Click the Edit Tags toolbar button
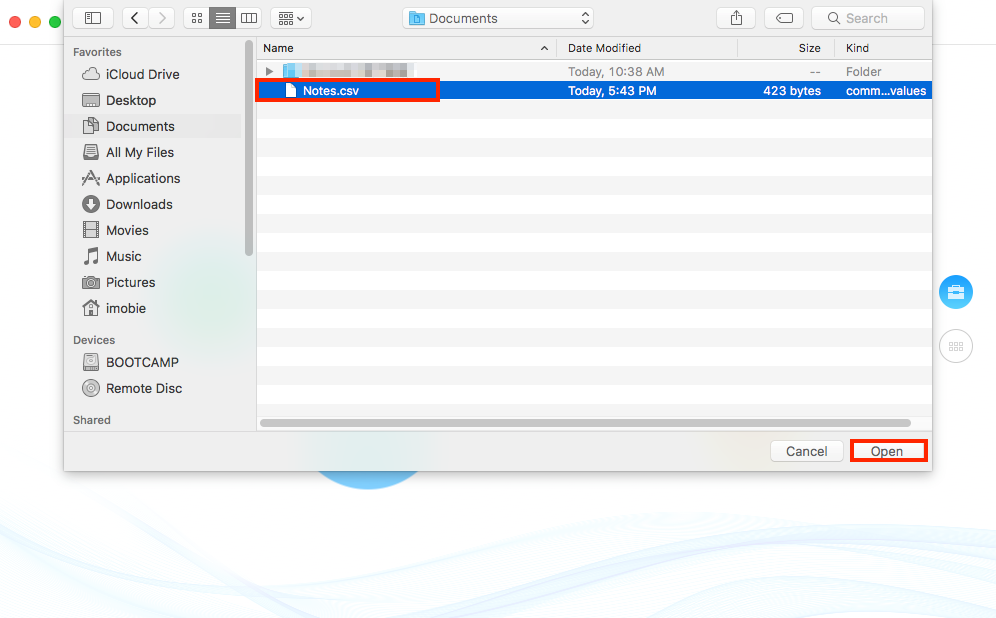Screen dimensions: 996x618 pyautogui.click(x=784, y=18)
